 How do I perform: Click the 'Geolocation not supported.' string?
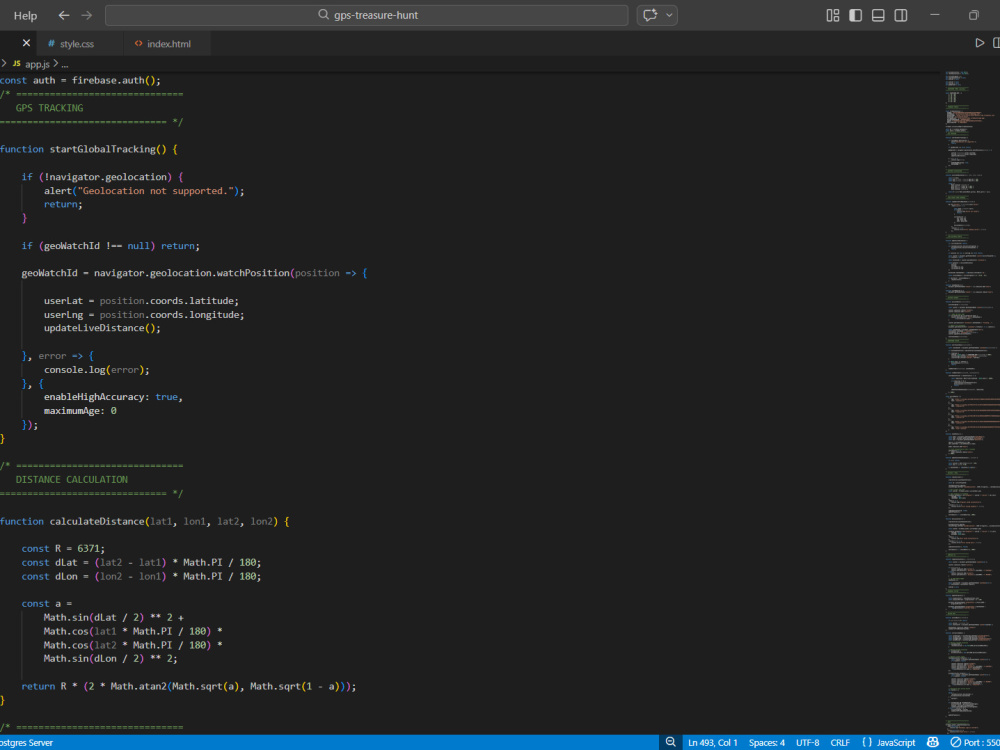[157, 191]
